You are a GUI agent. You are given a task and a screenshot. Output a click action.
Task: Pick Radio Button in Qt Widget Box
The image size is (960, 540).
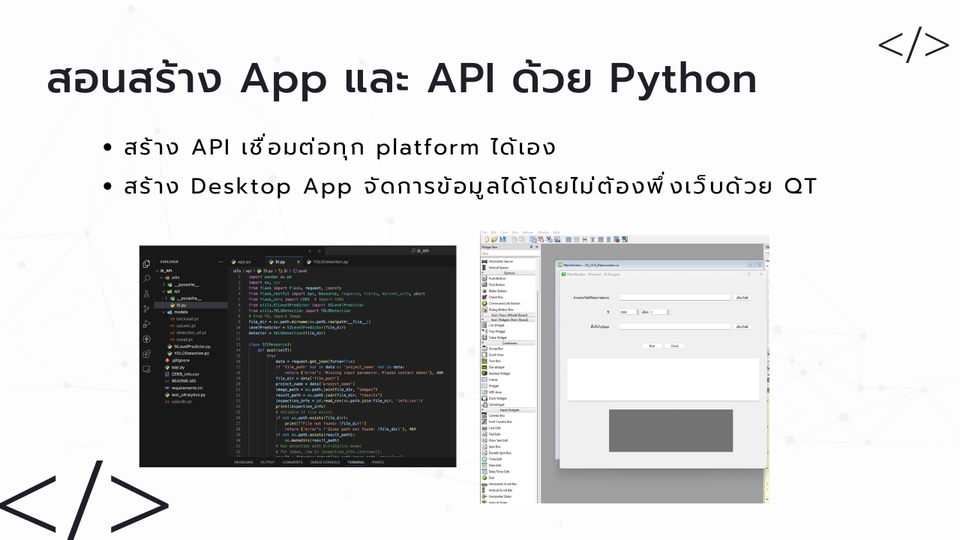pos(497,291)
